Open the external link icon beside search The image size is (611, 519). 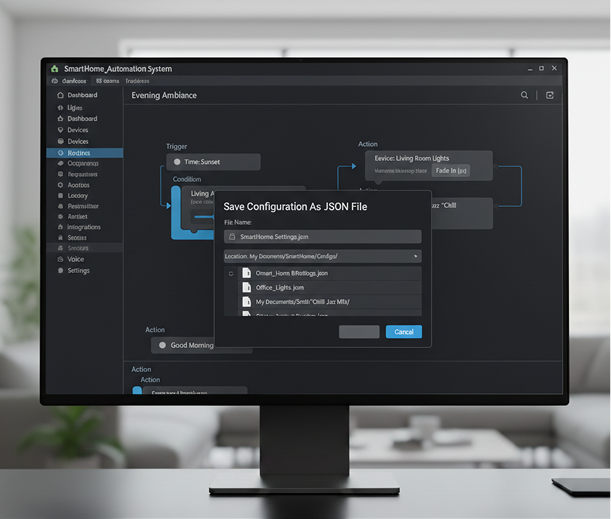click(549, 95)
